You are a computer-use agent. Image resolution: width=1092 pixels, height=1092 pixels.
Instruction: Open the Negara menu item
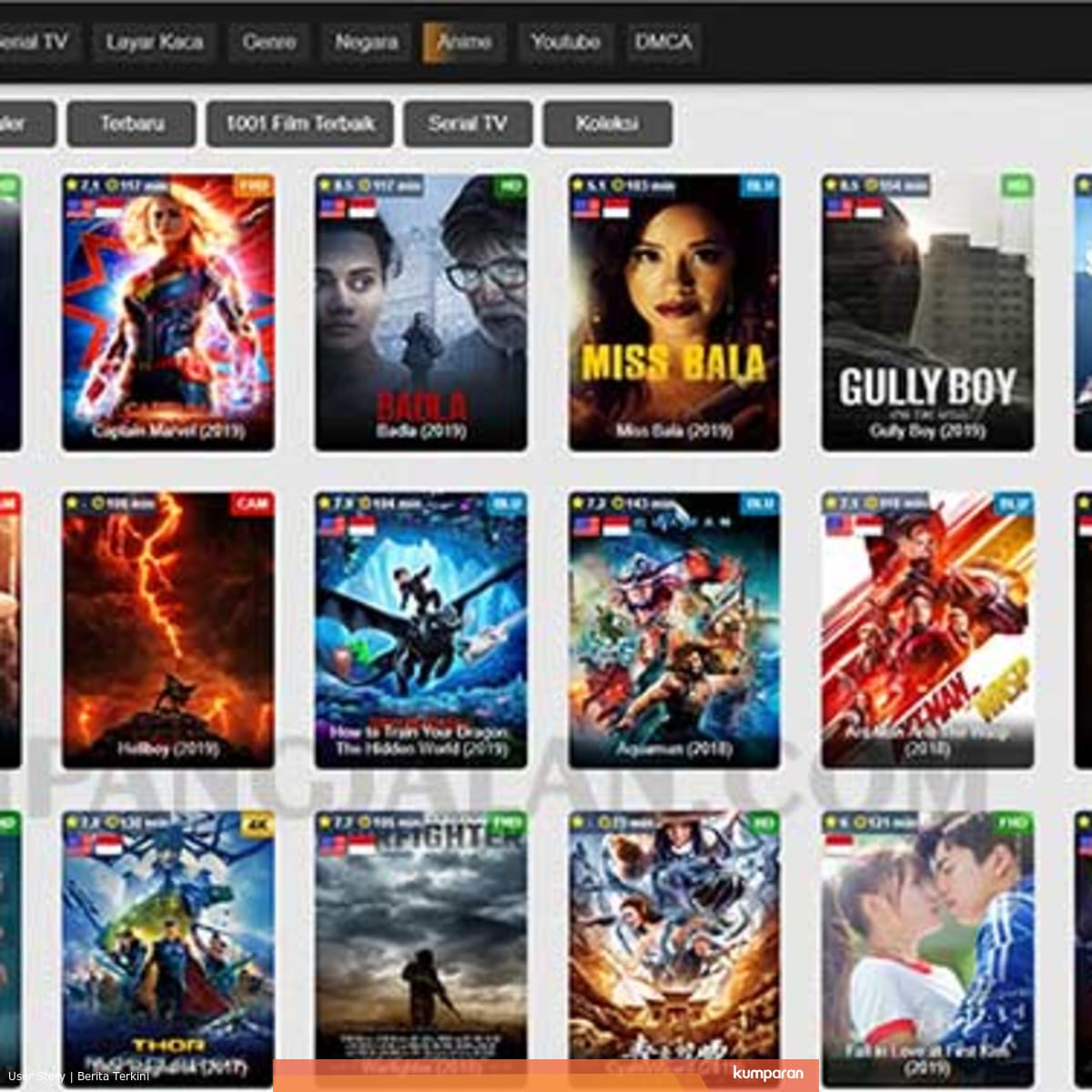366,42
